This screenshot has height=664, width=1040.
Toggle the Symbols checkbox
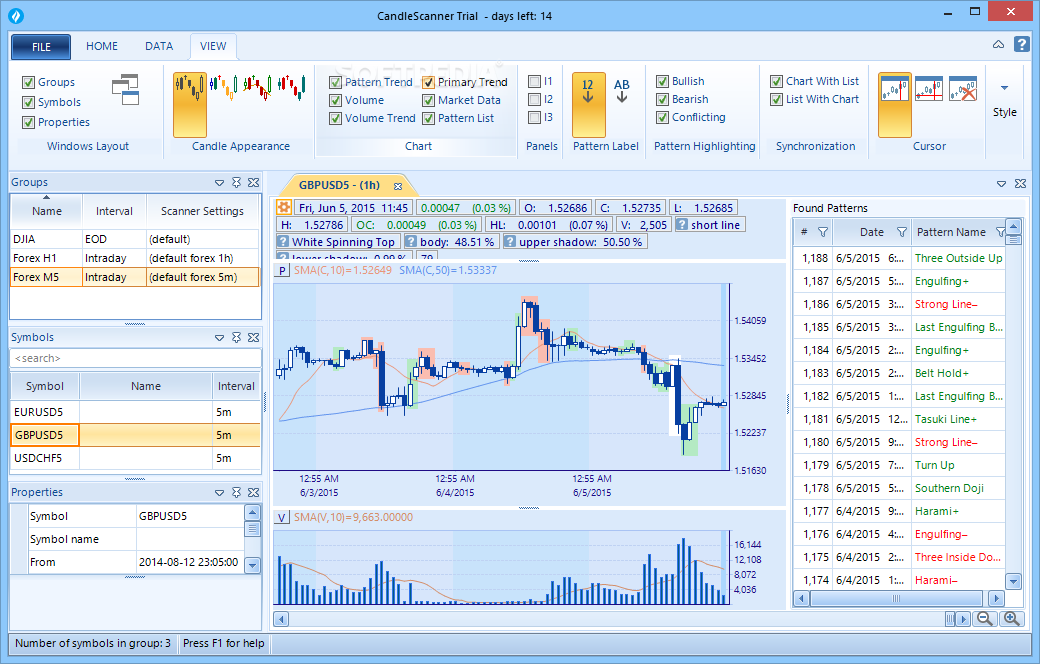click(x=29, y=102)
